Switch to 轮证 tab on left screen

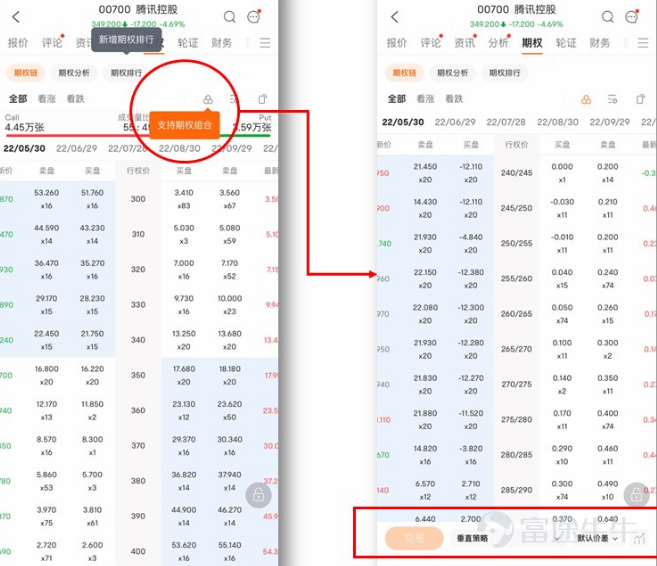click(188, 43)
